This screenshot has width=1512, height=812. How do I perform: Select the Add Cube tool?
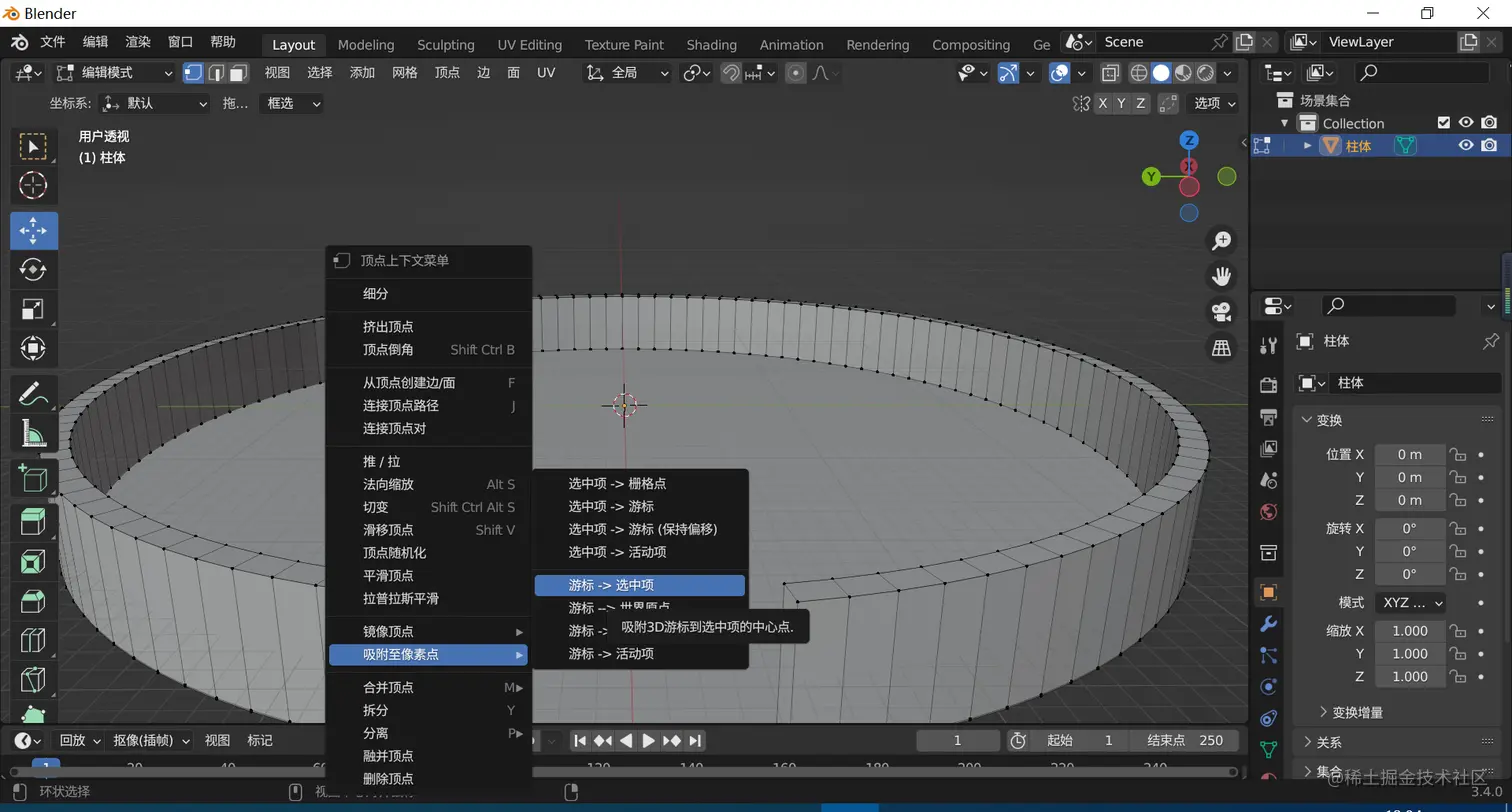coord(33,478)
